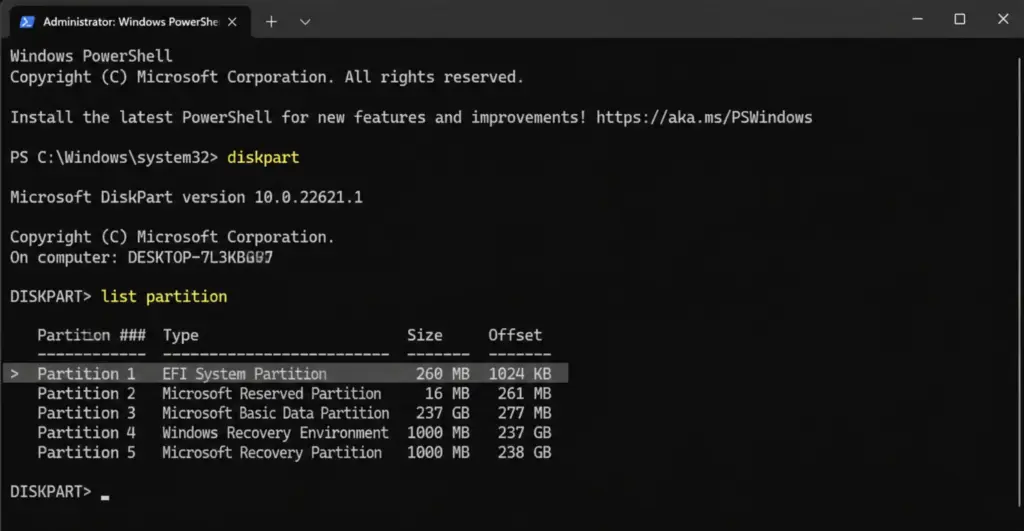Click 'Microsoft Recovery Partition' type text

[x=272, y=453]
